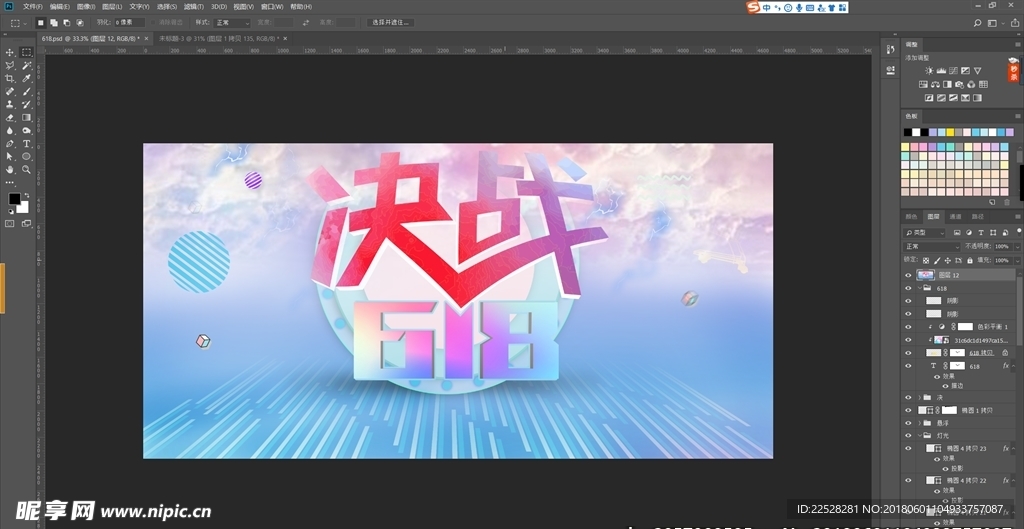Select the 图层 12 layer thumbnail
This screenshot has height=529, width=1024.
(x=925, y=275)
